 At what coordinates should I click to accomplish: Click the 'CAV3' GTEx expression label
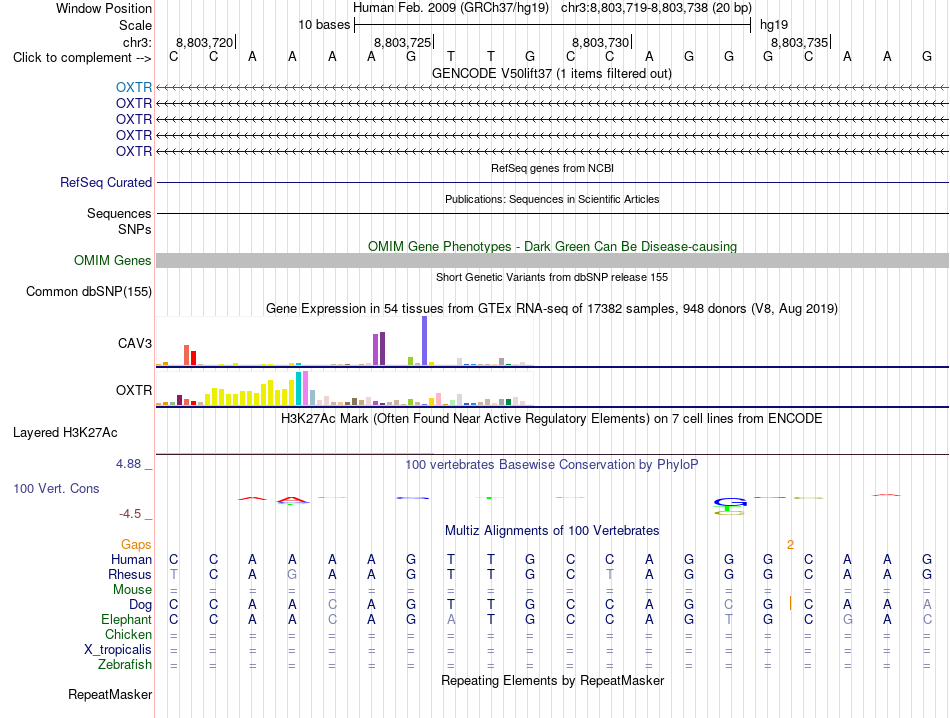(135, 344)
